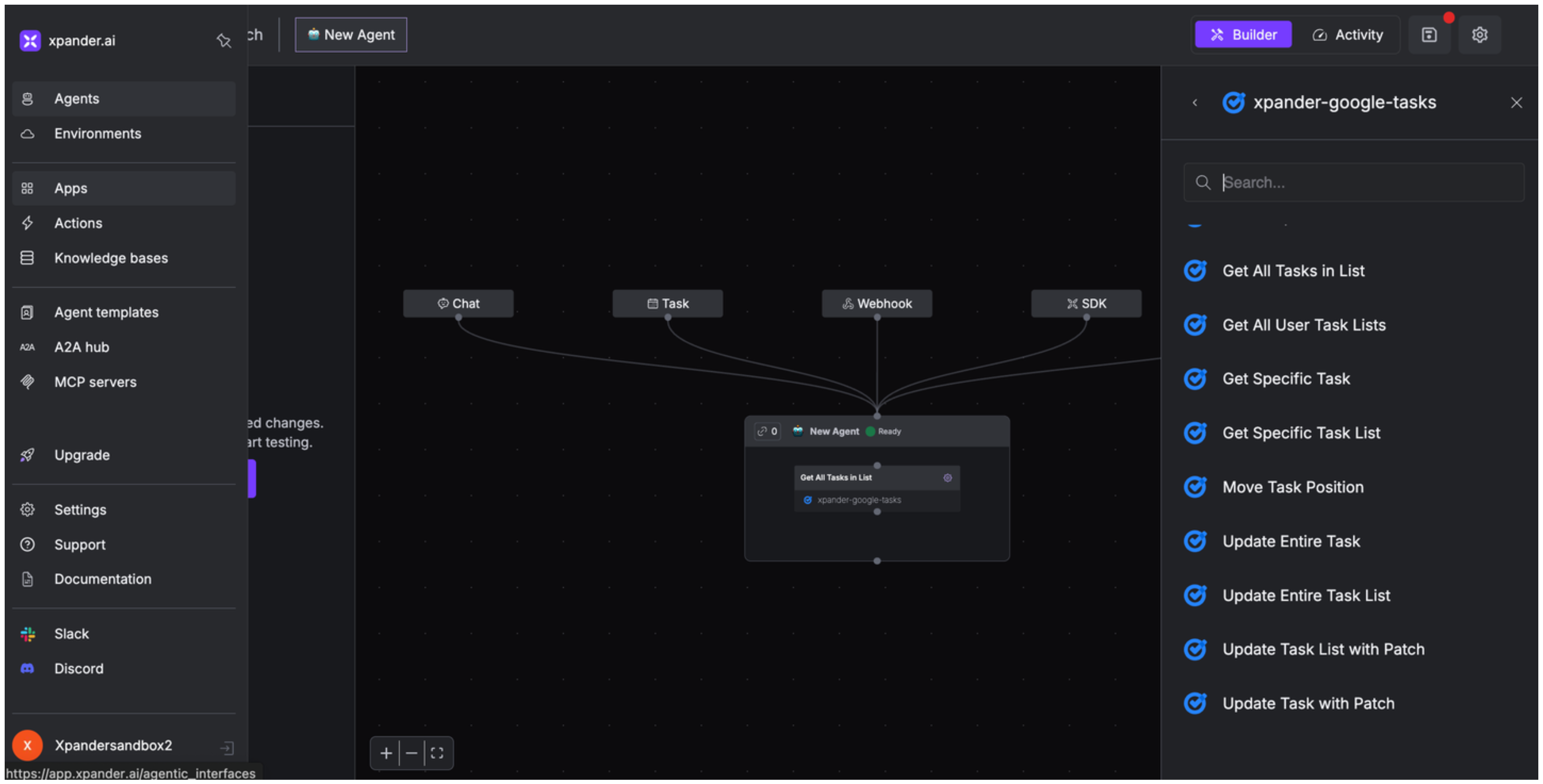Select the Update Task with Patch action
This screenshot has width=1543, height=784.
pyautogui.click(x=1308, y=703)
